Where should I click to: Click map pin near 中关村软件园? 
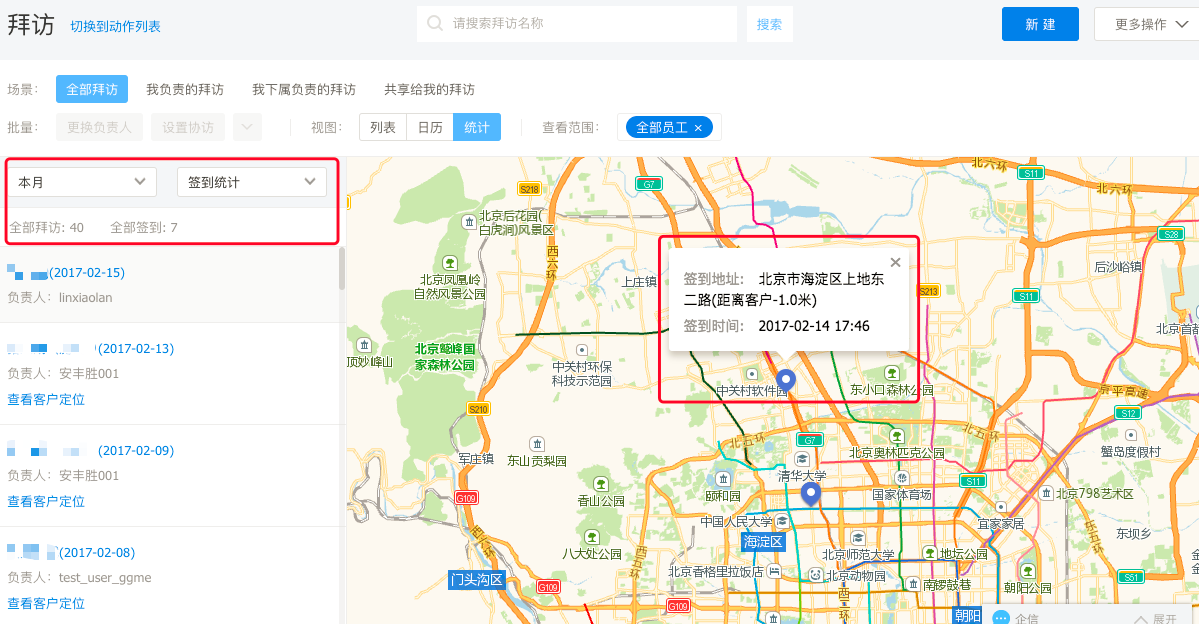787,380
